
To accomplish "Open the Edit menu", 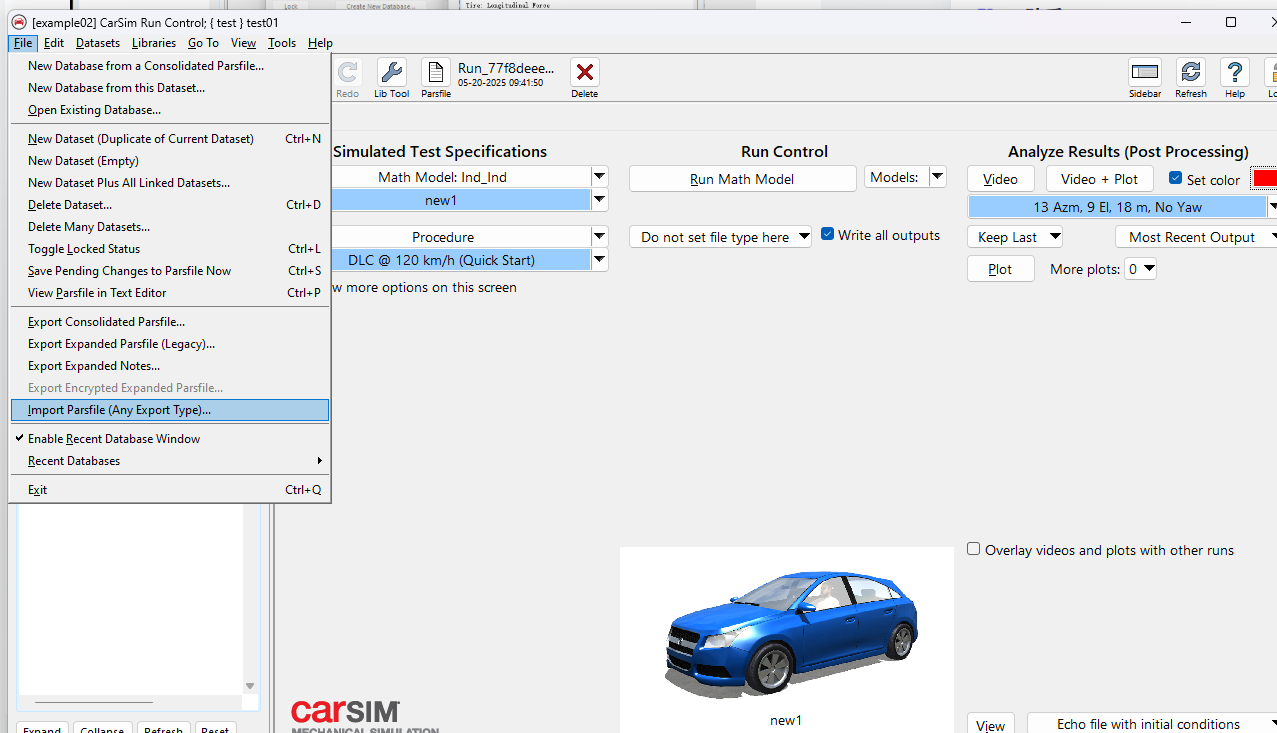I will pos(54,43).
